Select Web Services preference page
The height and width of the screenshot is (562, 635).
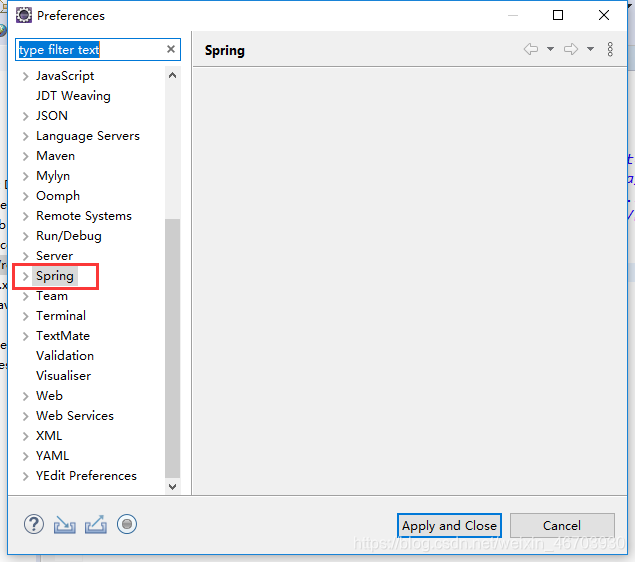[75, 415]
